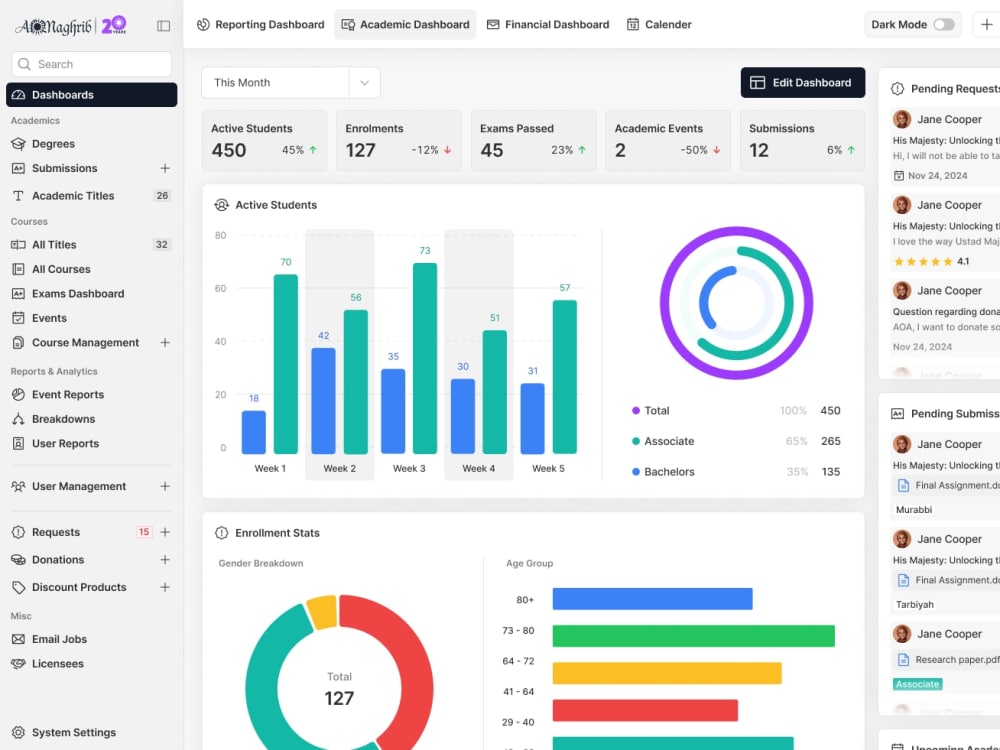Click the System Settings gear icon
Image resolution: width=1000 pixels, height=750 pixels.
18,732
